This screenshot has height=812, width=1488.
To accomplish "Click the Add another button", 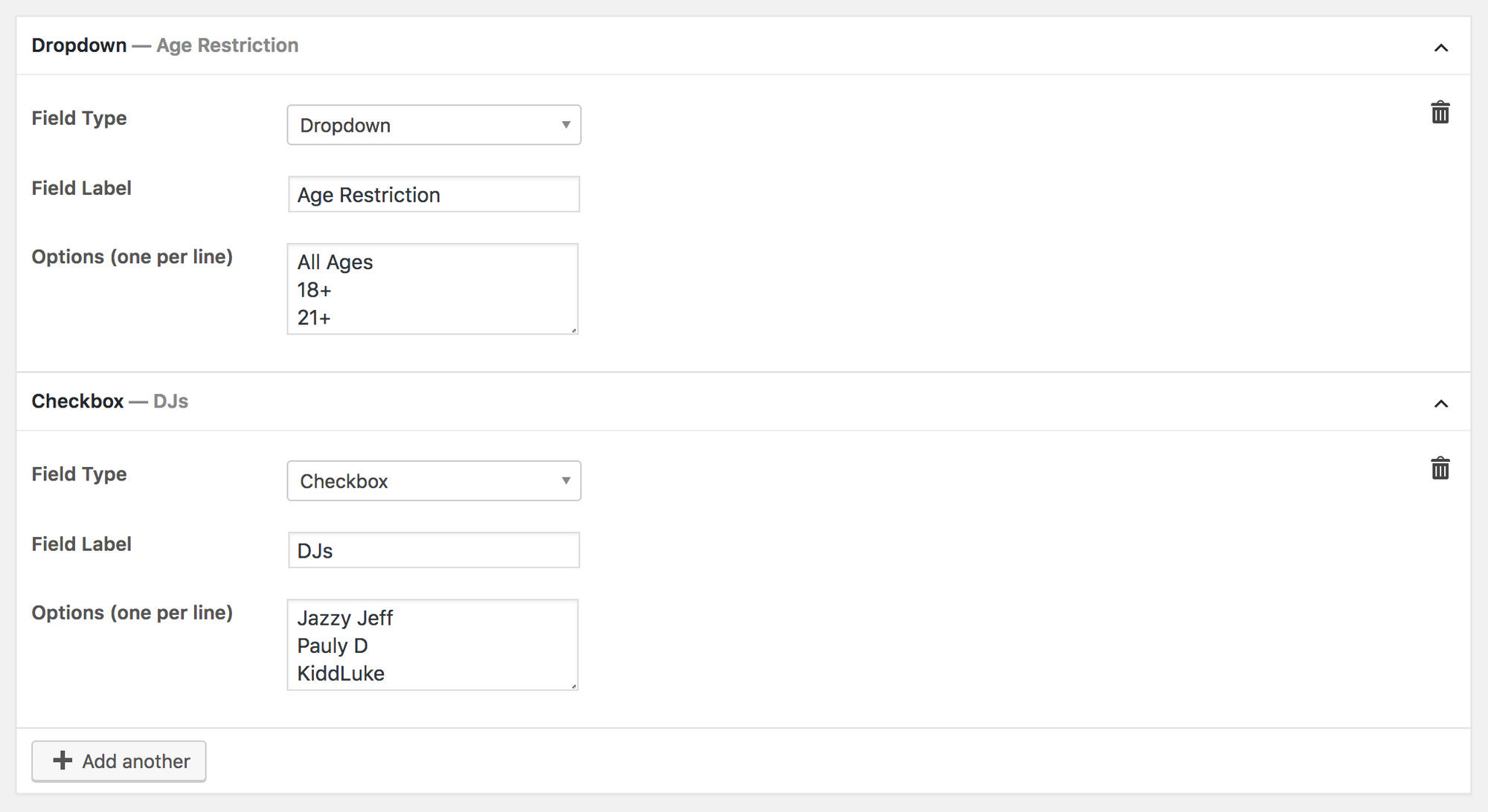I will tap(119, 761).
